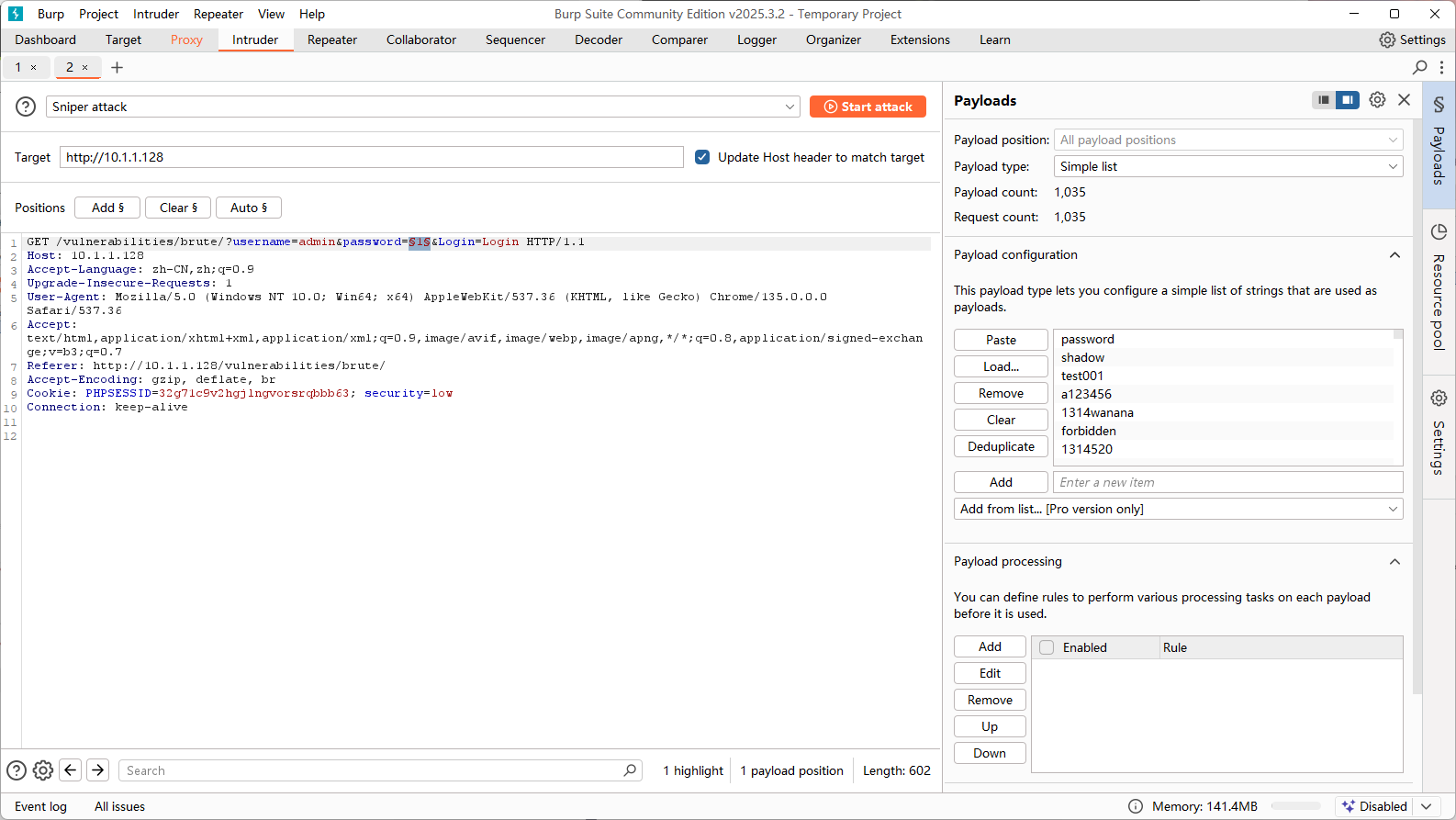Collapse the Payload processing section
Screen dimensions: 1456x820
click(1394, 562)
